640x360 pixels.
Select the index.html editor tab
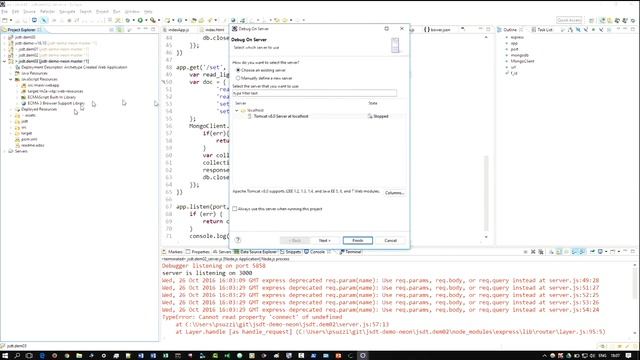(212, 30)
